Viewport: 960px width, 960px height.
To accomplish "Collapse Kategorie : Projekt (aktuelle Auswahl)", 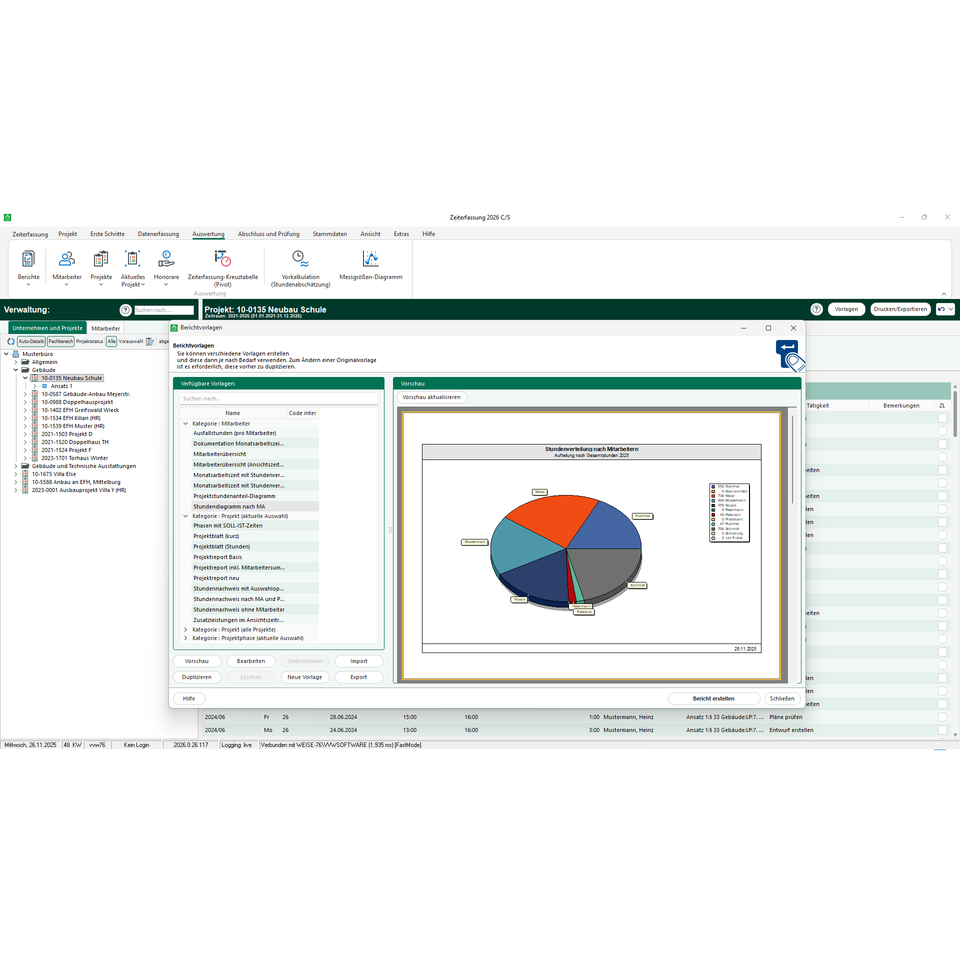I will coord(186,516).
